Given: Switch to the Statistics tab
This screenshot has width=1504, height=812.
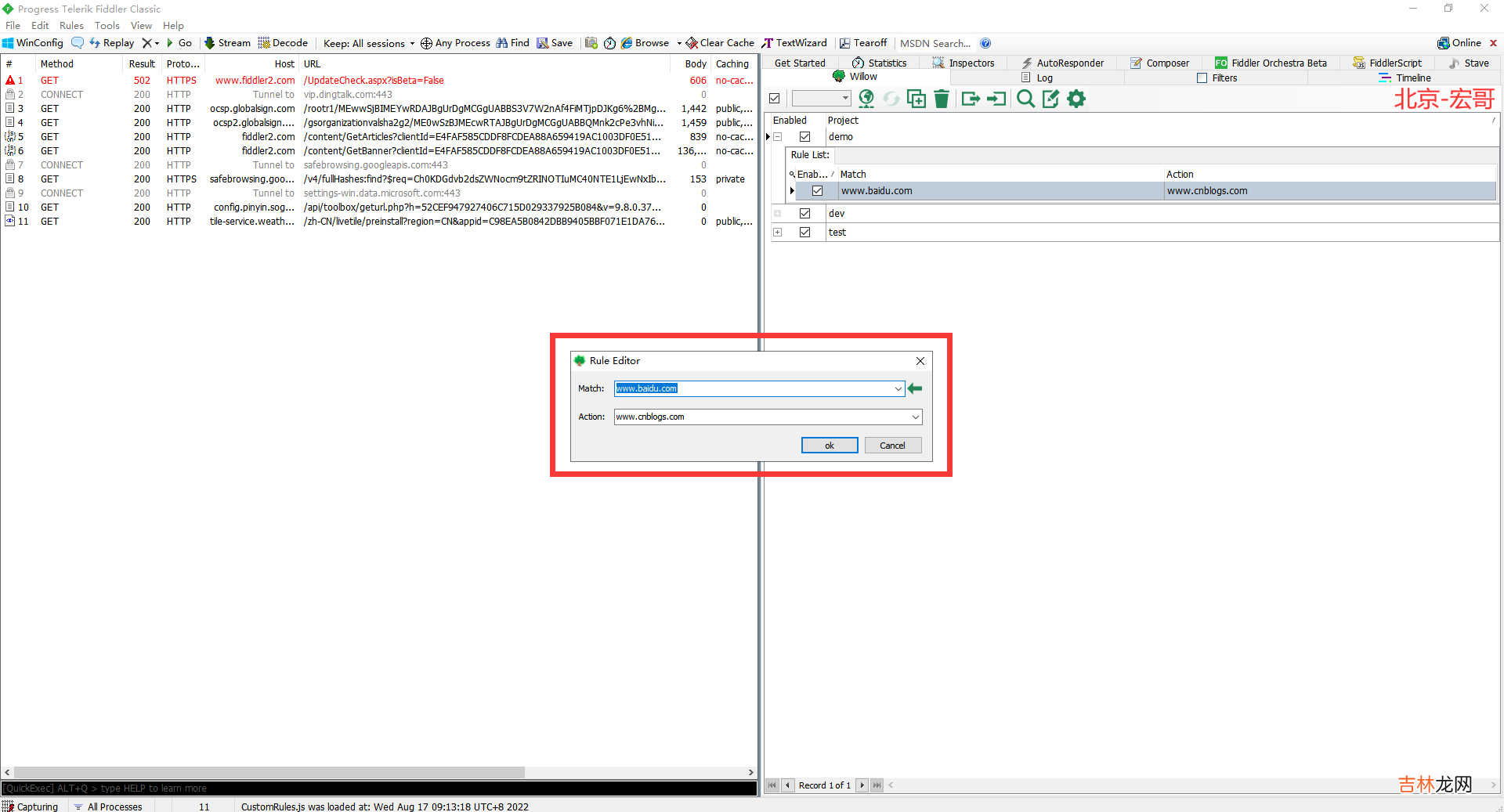Looking at the screenshot, I should 880,63.
